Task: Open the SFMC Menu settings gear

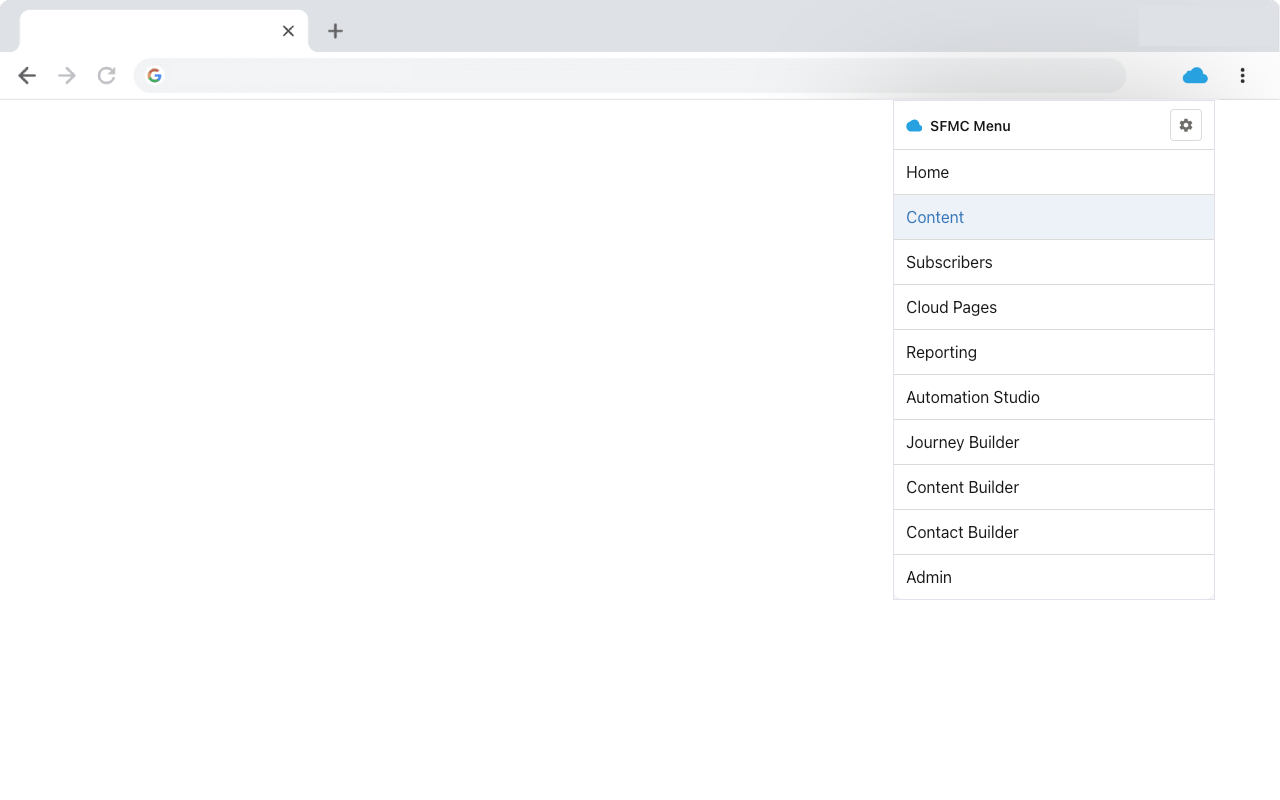Action: [1186, 125]
